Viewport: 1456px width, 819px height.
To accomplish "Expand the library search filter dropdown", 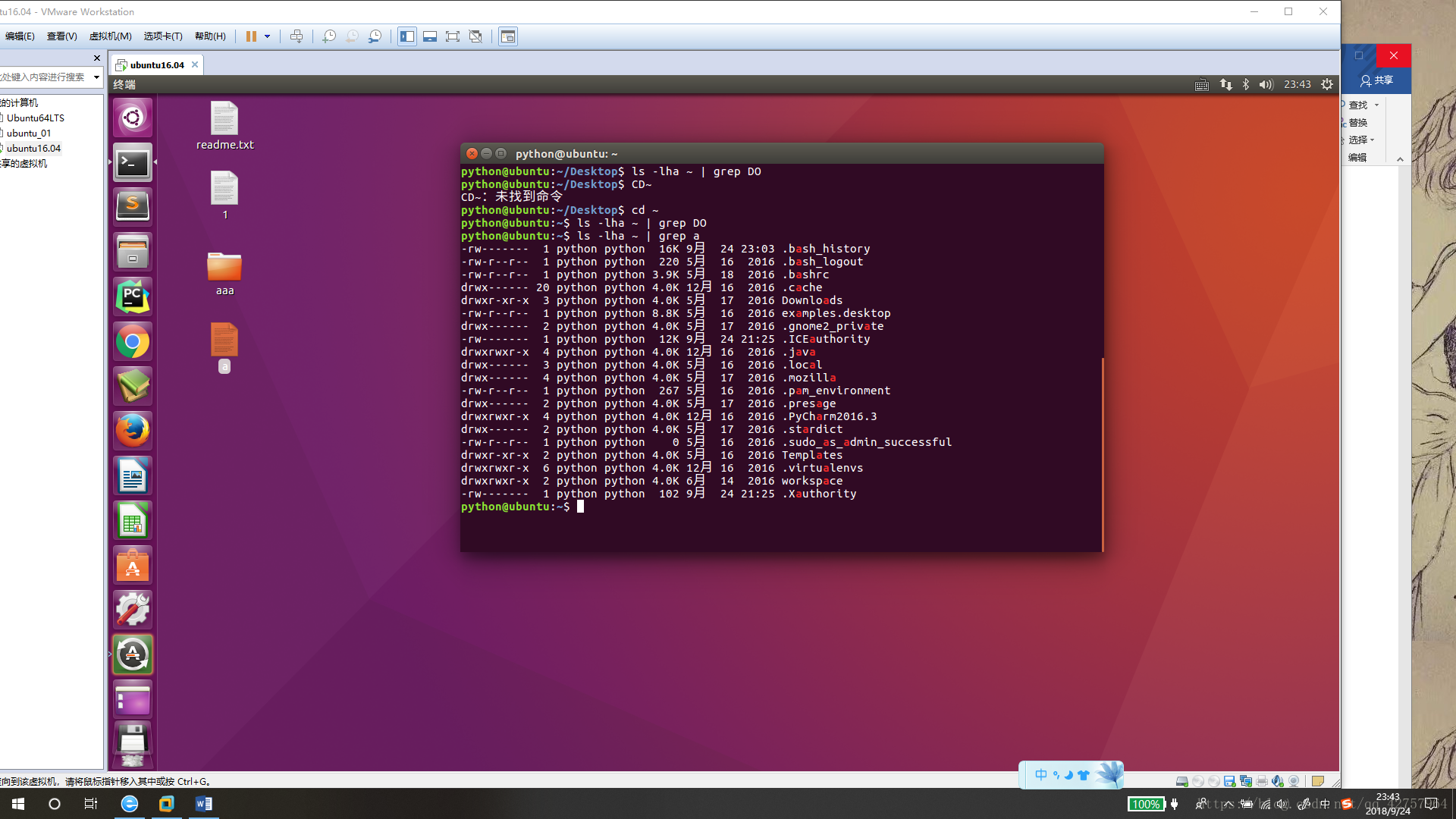I will click(96, 77).
